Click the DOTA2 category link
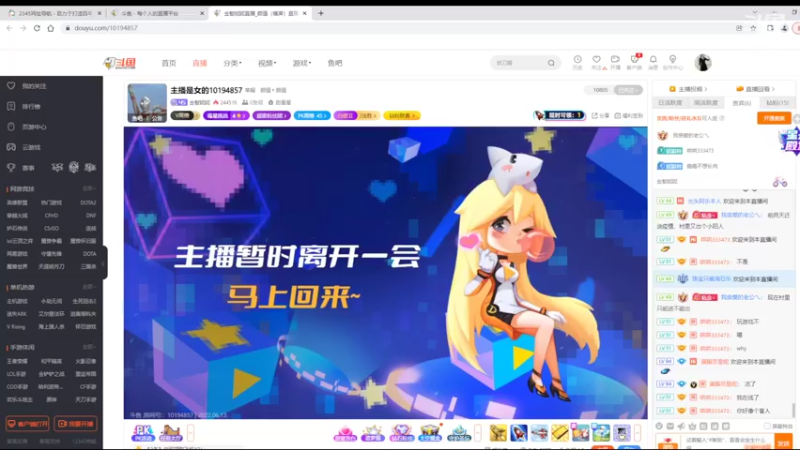Image resolution: width=800 pixels, height=450 pixels. pyautogui.click(x=88, y=203)
